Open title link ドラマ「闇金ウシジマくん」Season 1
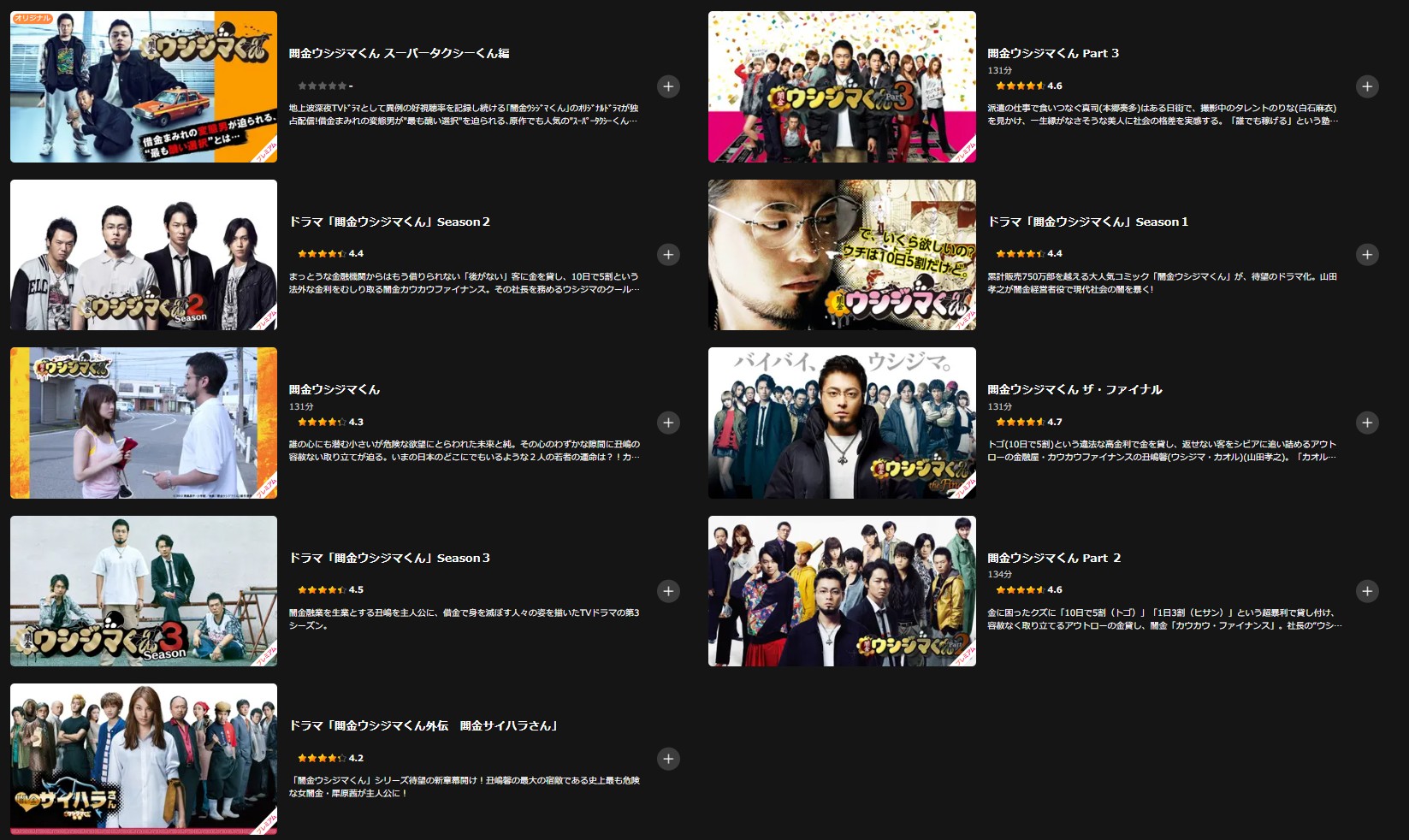 pyautogui.click(x=1088, y=222)
